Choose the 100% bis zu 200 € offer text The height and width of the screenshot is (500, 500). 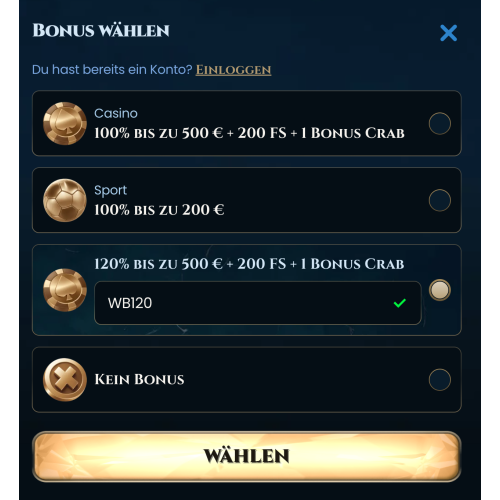(x=159, y=210)
